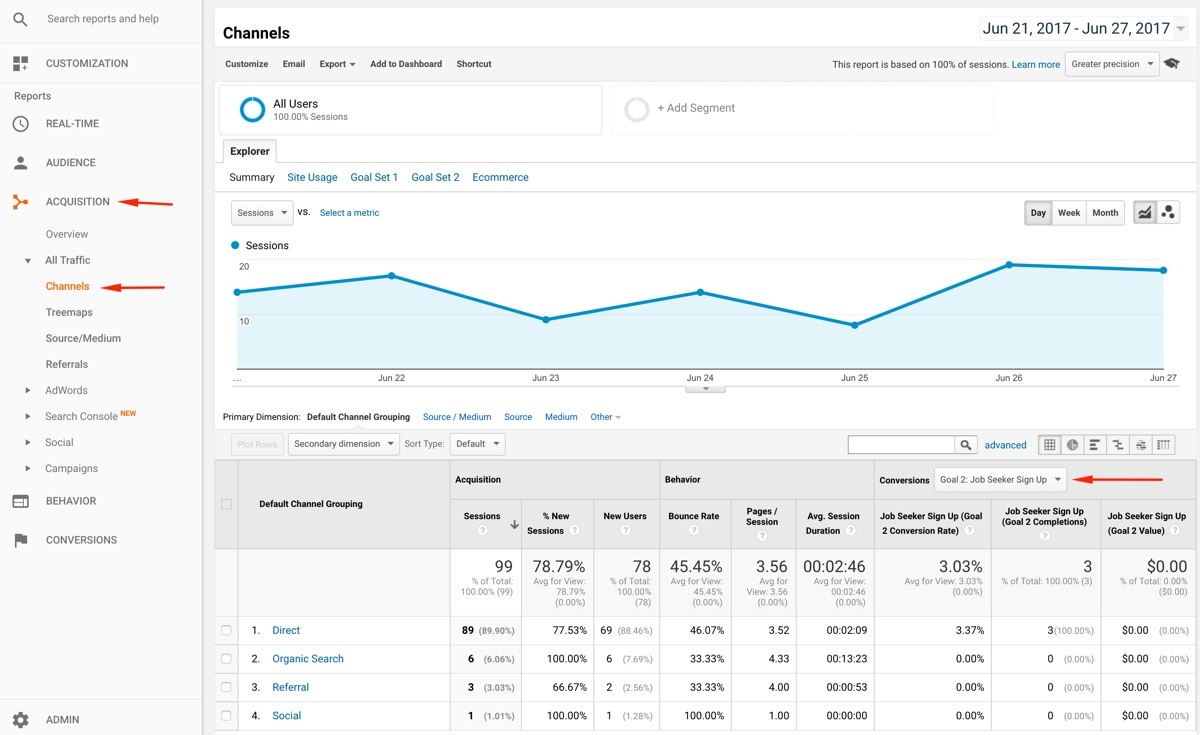Click the All Users segment circle icon
1200x735 pixels.
(252, 109)
